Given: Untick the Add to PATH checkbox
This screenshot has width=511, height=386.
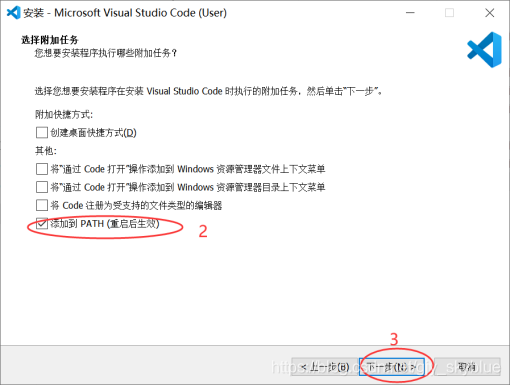Looking at the screenshot, I should [x=42, y=223].
